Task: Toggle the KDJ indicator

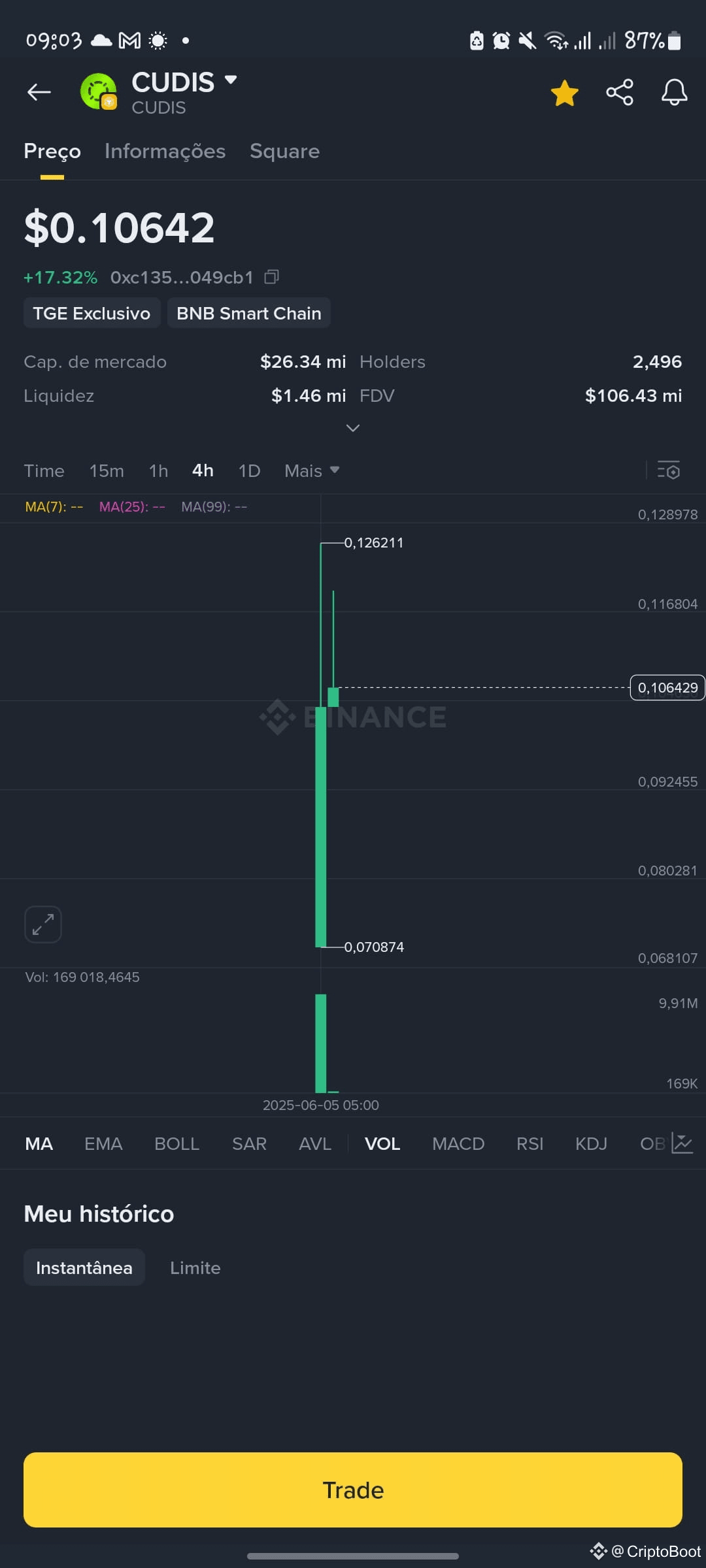Action: pyautogui.click(x=591, y=1143)
